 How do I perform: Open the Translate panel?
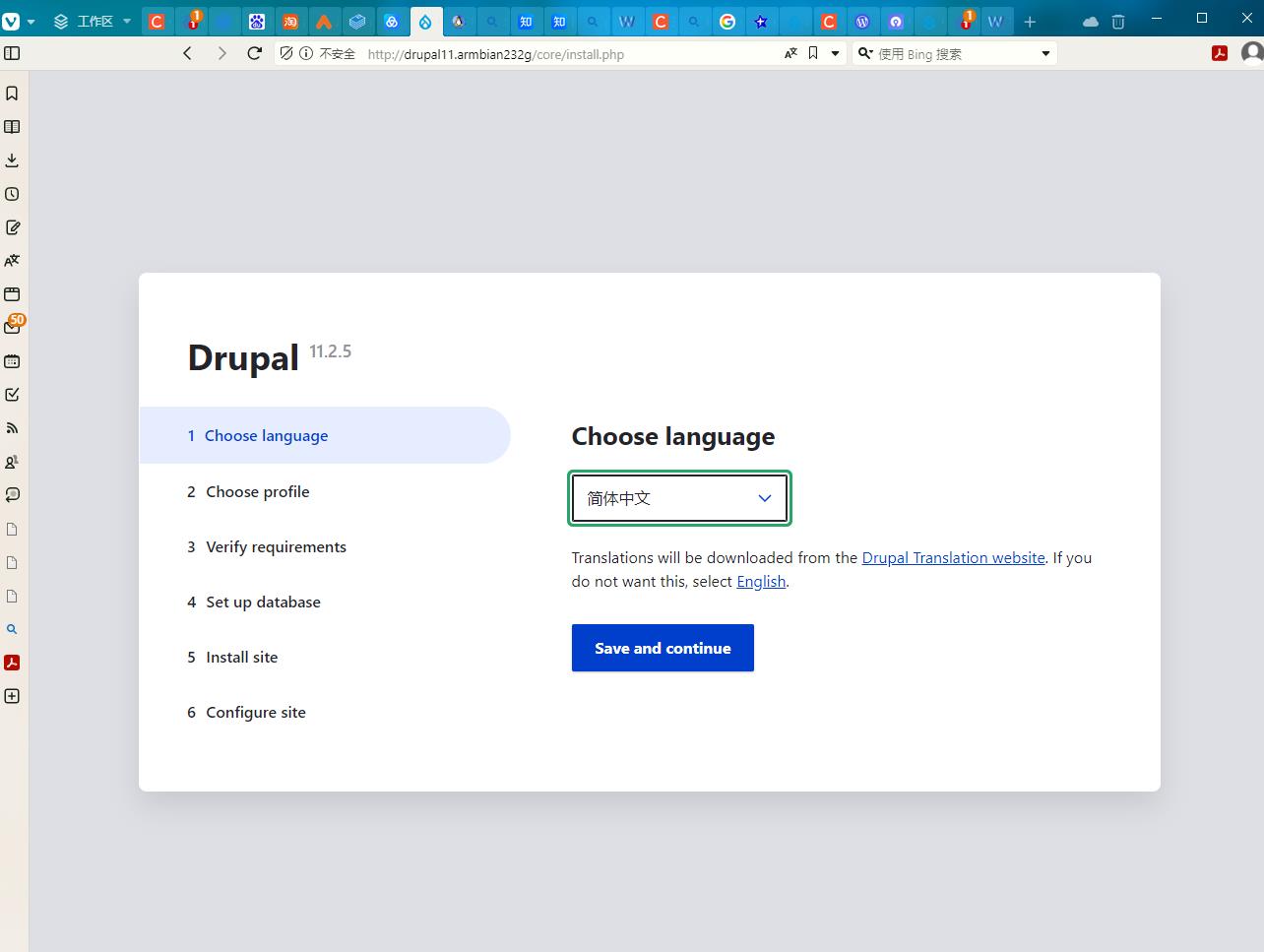click(x=12, y=261)
